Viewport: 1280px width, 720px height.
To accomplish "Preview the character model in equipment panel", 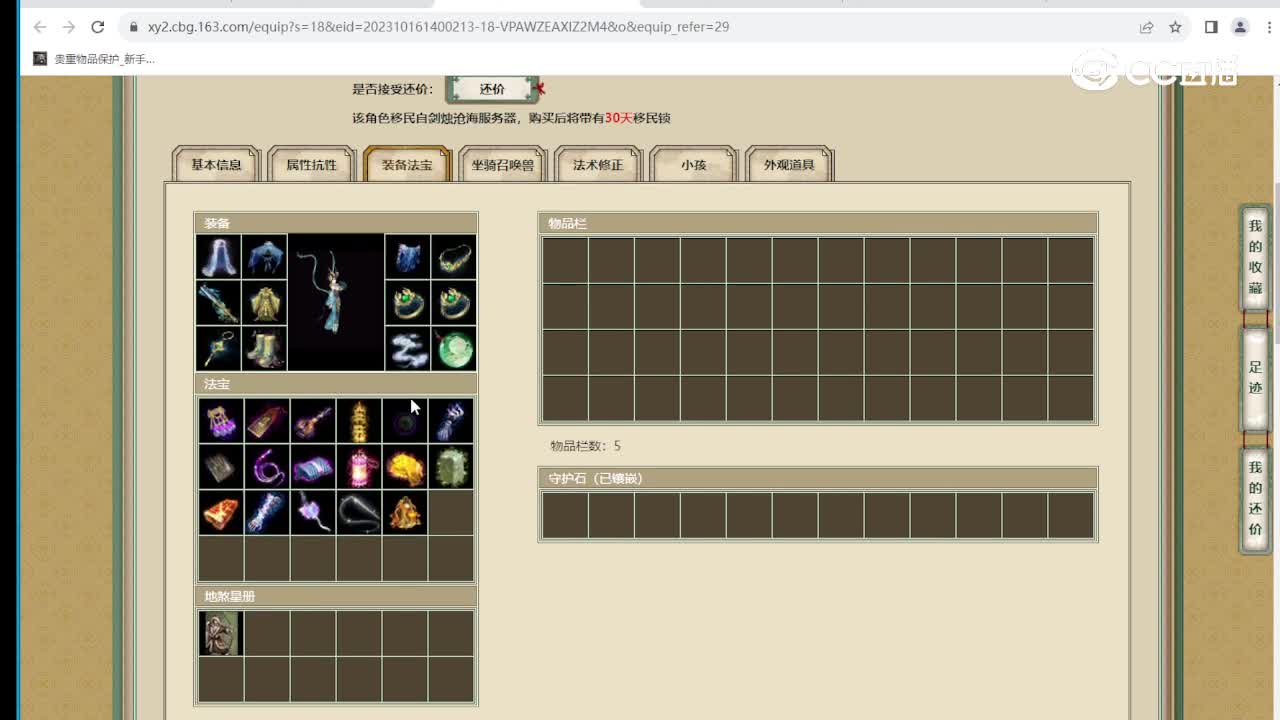I will click(336, 303).
